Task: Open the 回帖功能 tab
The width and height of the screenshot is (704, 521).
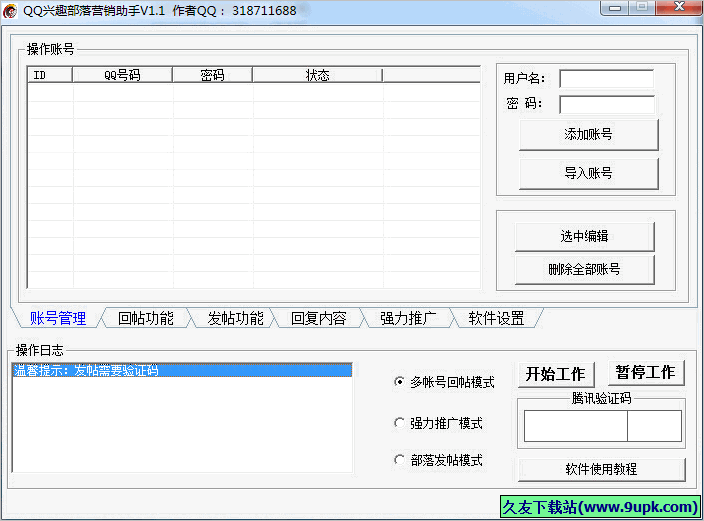Action: coord(145,318)
